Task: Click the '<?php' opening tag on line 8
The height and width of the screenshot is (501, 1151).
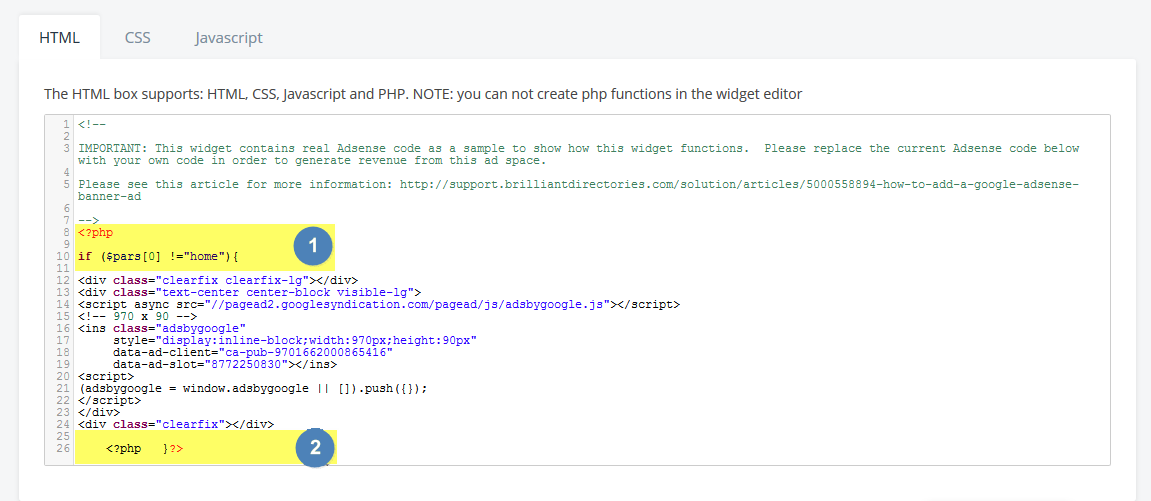Action: click(x=95, y=233)
